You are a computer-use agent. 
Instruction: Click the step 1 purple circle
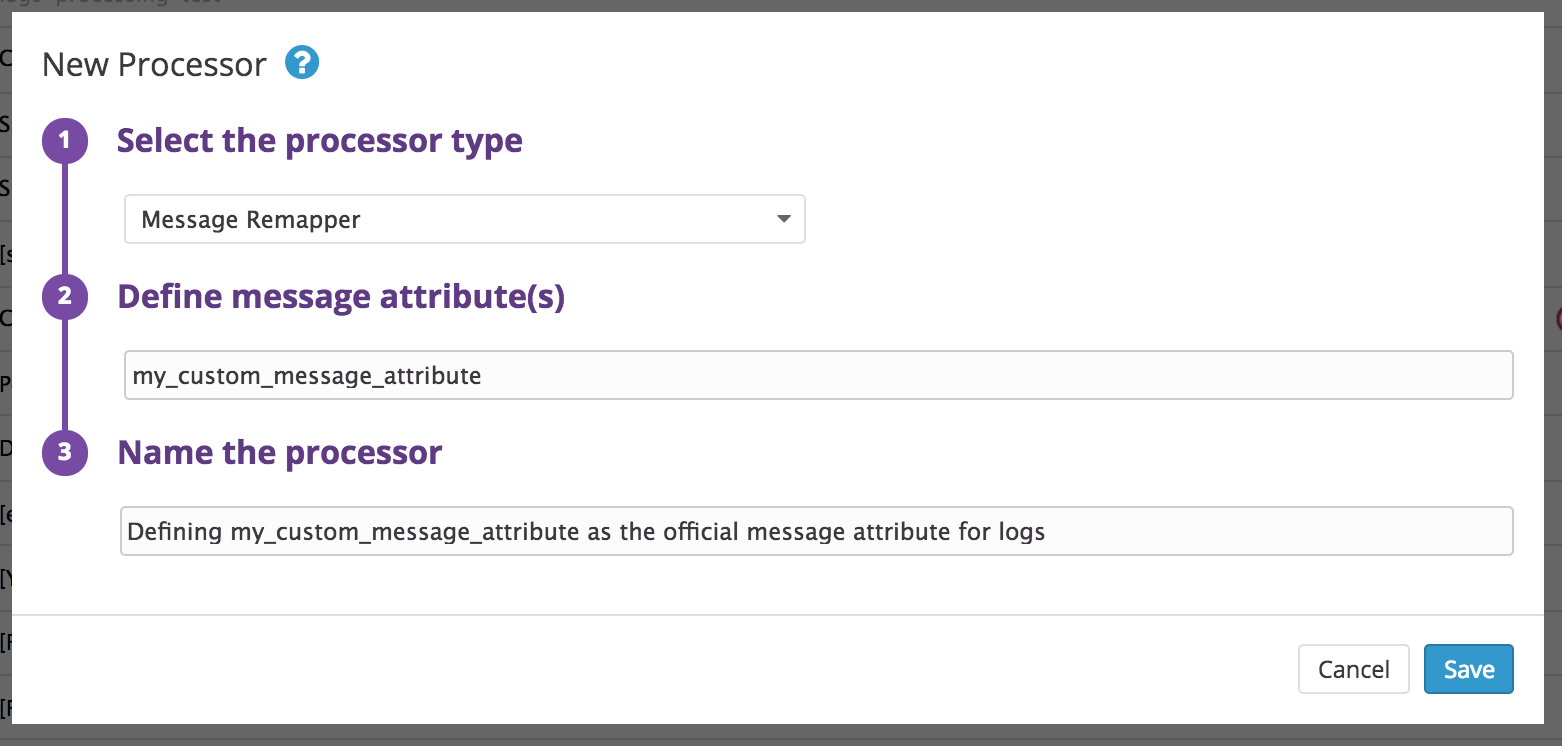pos(65,141)
